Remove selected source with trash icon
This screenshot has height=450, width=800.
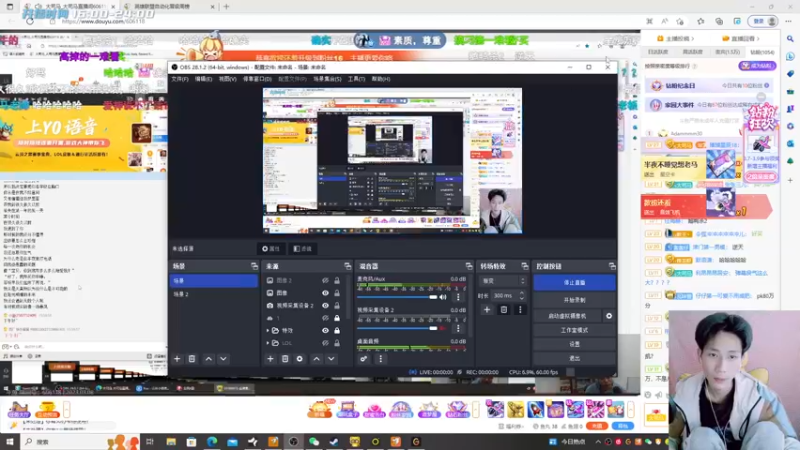coord(285,359)
